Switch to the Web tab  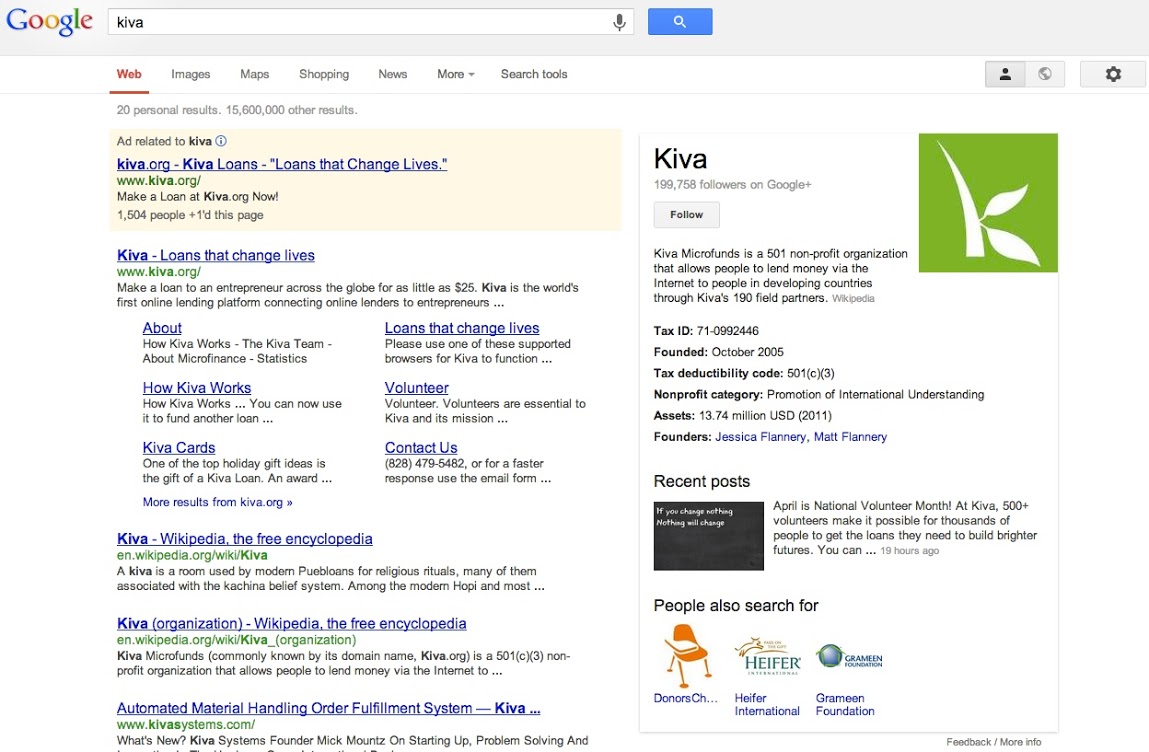[129, 74]
